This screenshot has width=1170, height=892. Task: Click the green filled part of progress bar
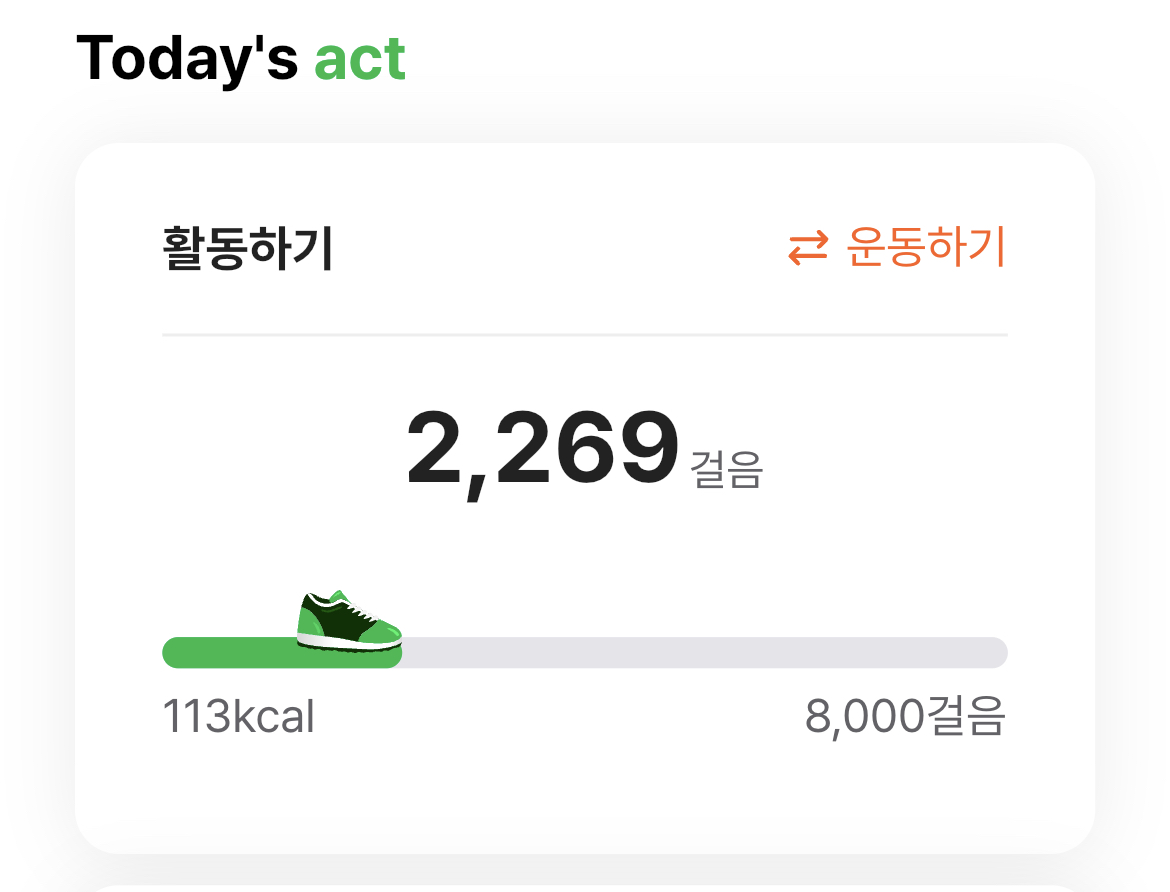click(x=230, y=653)
